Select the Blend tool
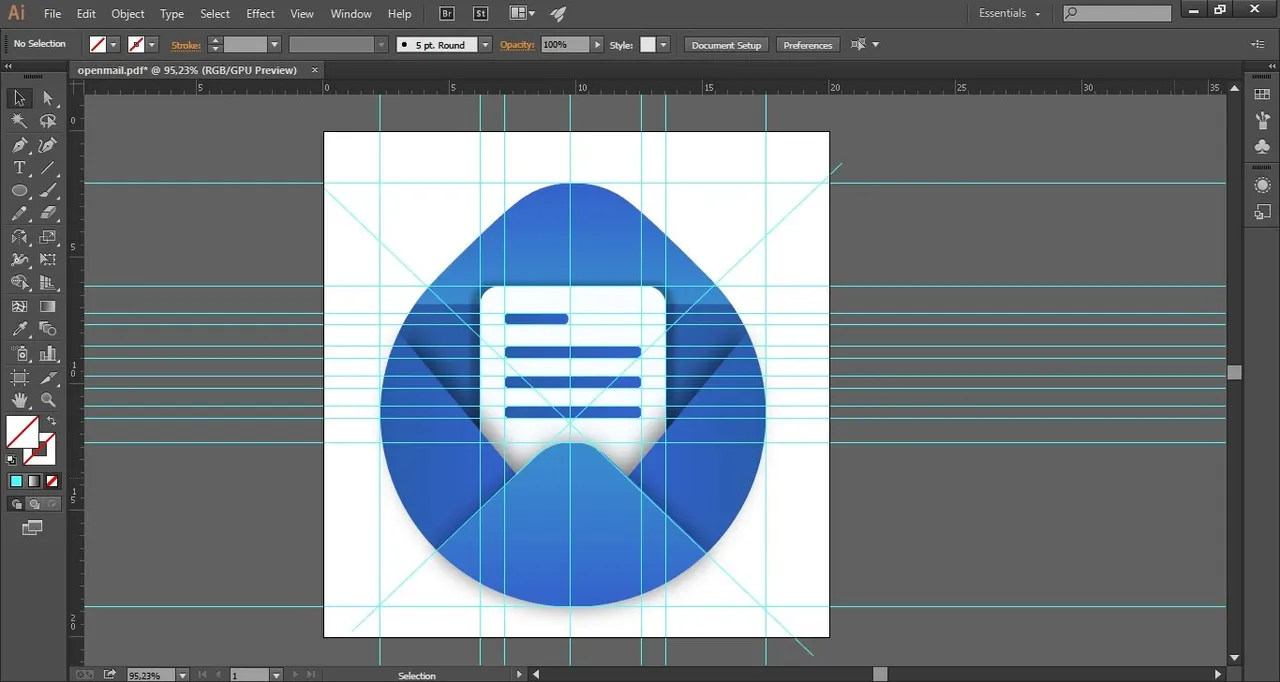Screen dimensions: 1280x682 pos(48,329)
